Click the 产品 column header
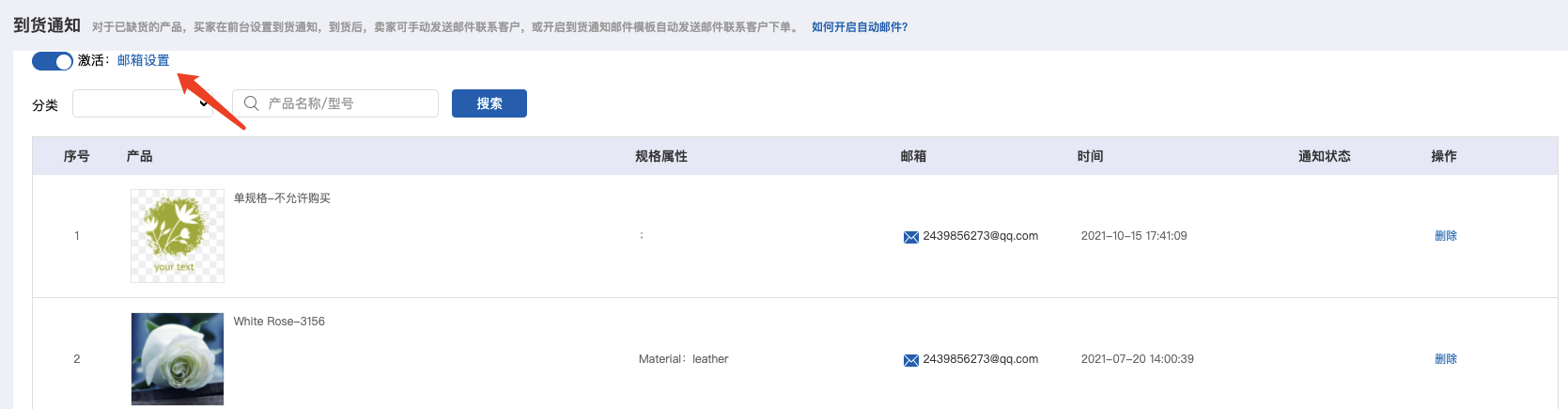Image resolution: width=1568 pixels, height=409 pixels. pyautogui.click(x=140, y=156)
